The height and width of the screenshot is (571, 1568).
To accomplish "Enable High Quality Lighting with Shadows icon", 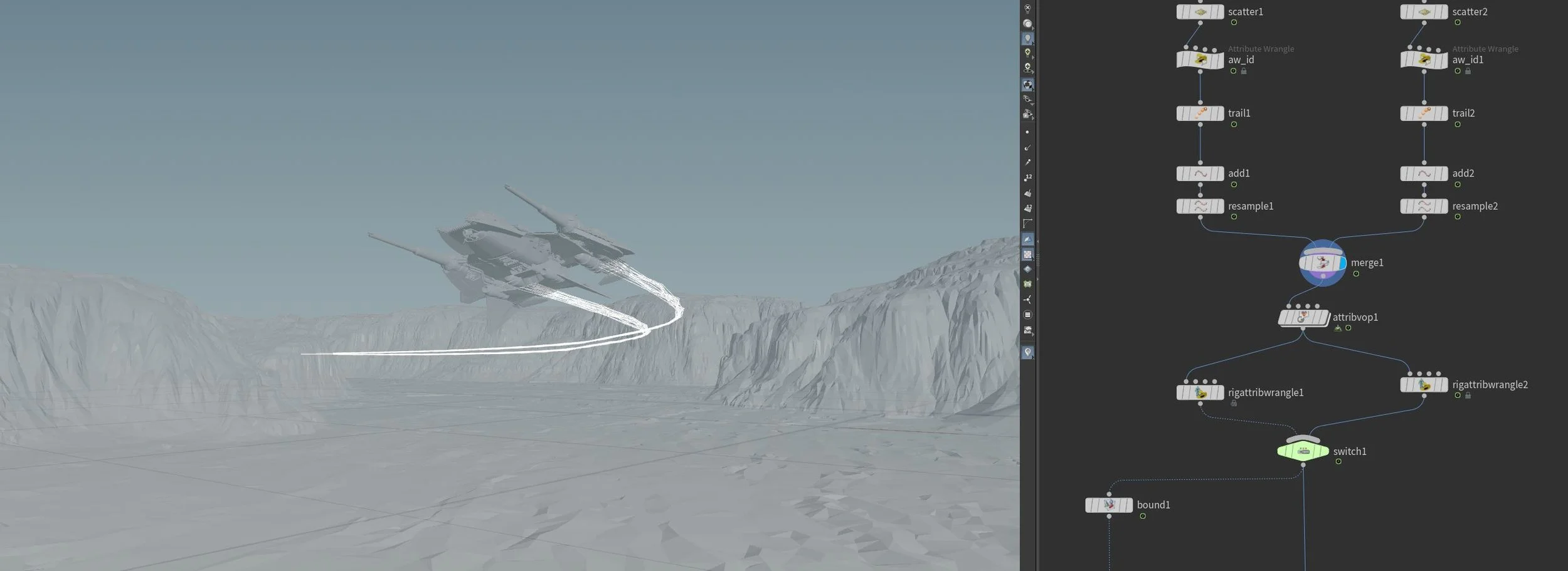I will (1027, 68).
